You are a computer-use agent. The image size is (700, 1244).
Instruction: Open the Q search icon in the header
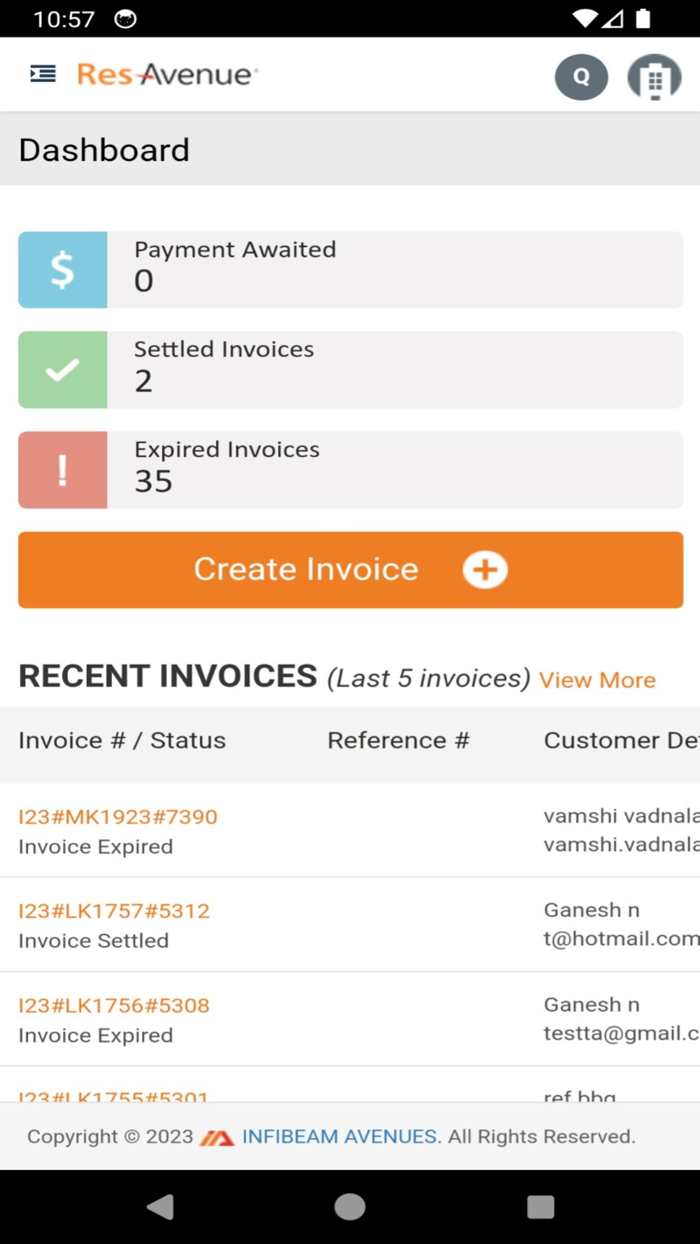tap(581, 77)
